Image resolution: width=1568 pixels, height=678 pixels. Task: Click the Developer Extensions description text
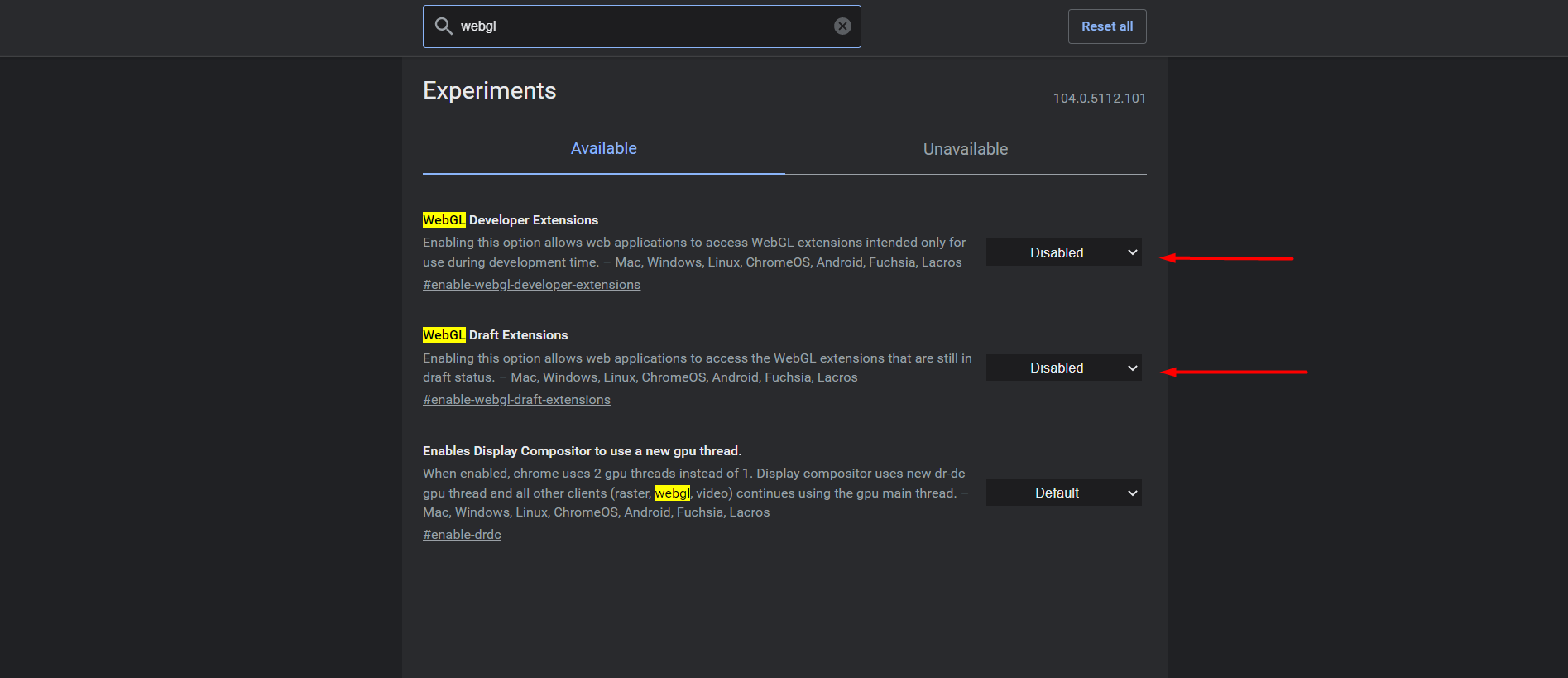pyautogui.click(x=694, y=252)
